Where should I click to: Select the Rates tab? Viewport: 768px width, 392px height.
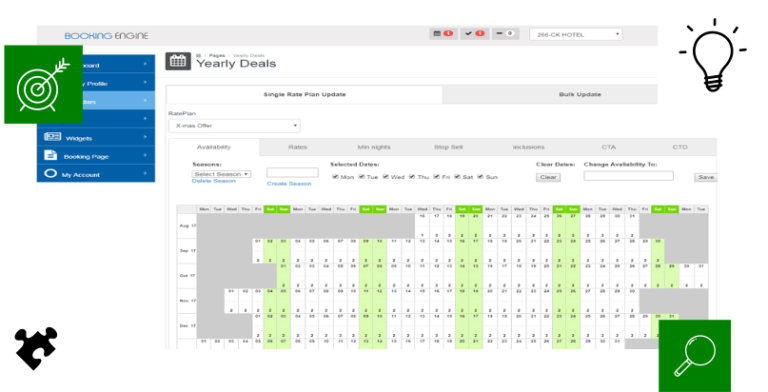298,147
